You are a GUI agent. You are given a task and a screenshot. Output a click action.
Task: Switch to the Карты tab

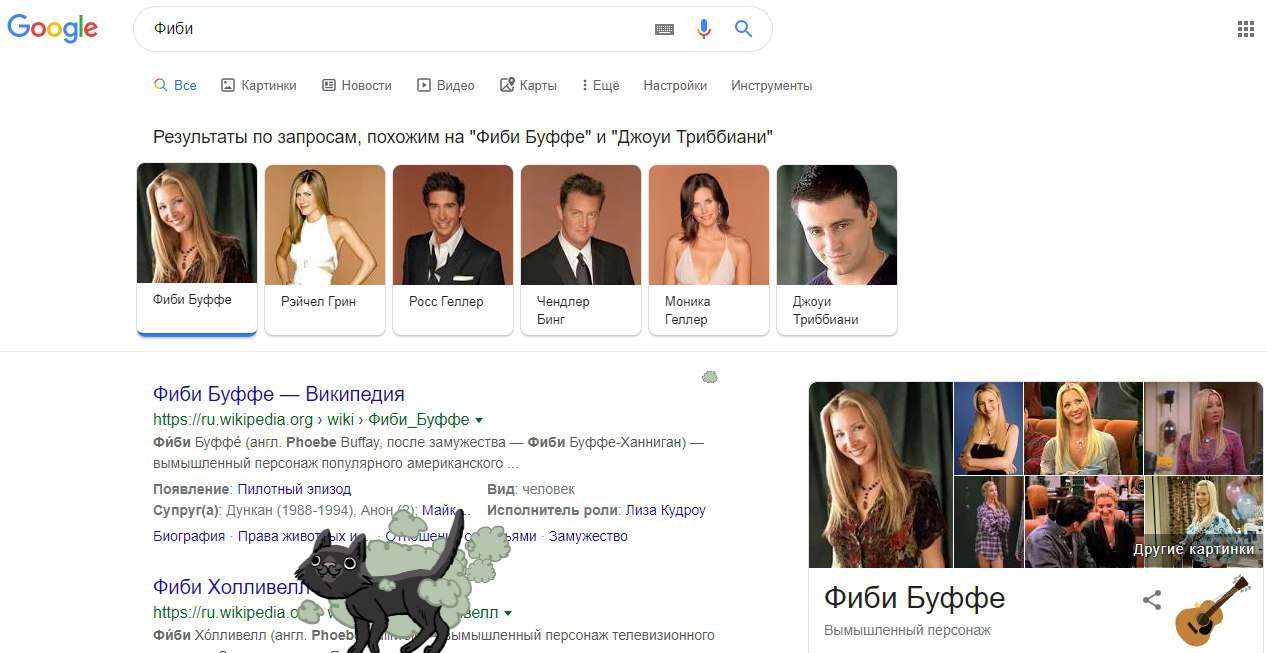(528, 86)
